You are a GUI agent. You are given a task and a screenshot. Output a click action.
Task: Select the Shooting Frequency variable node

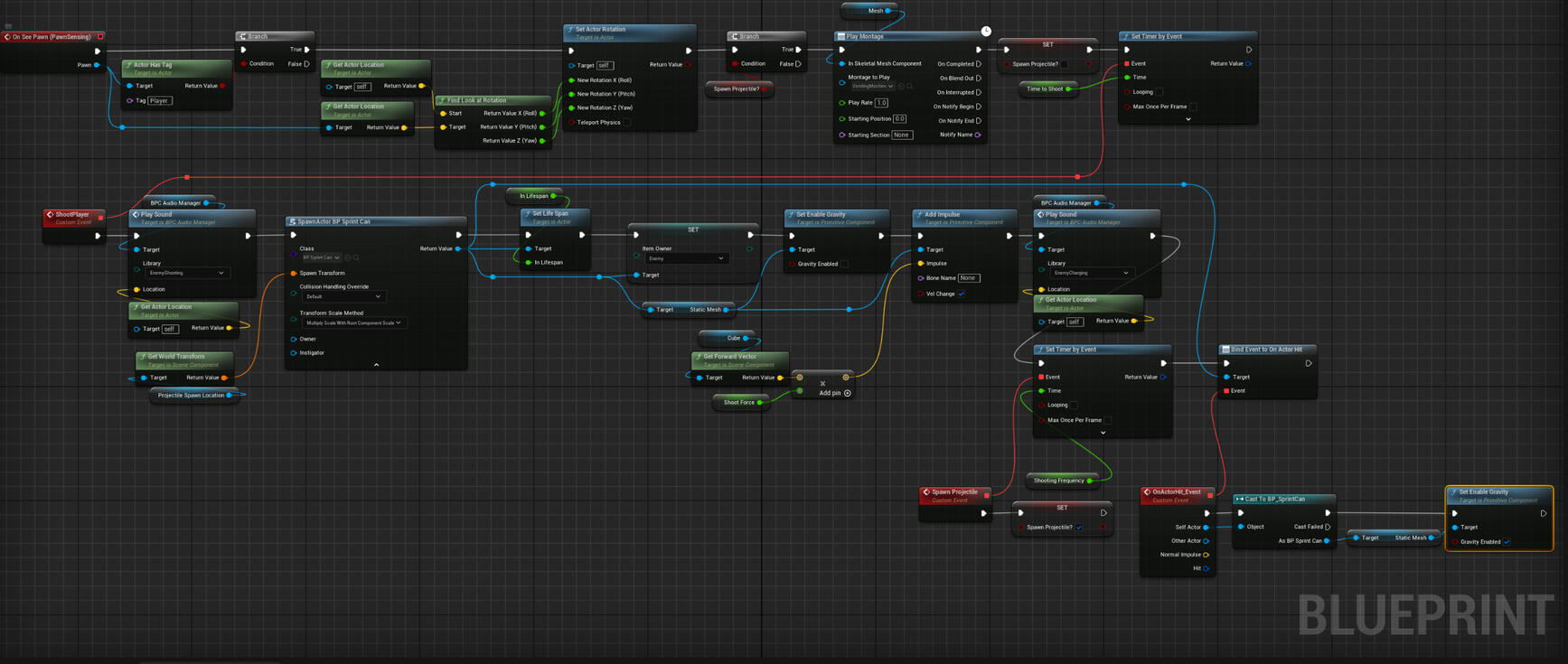1059,481
